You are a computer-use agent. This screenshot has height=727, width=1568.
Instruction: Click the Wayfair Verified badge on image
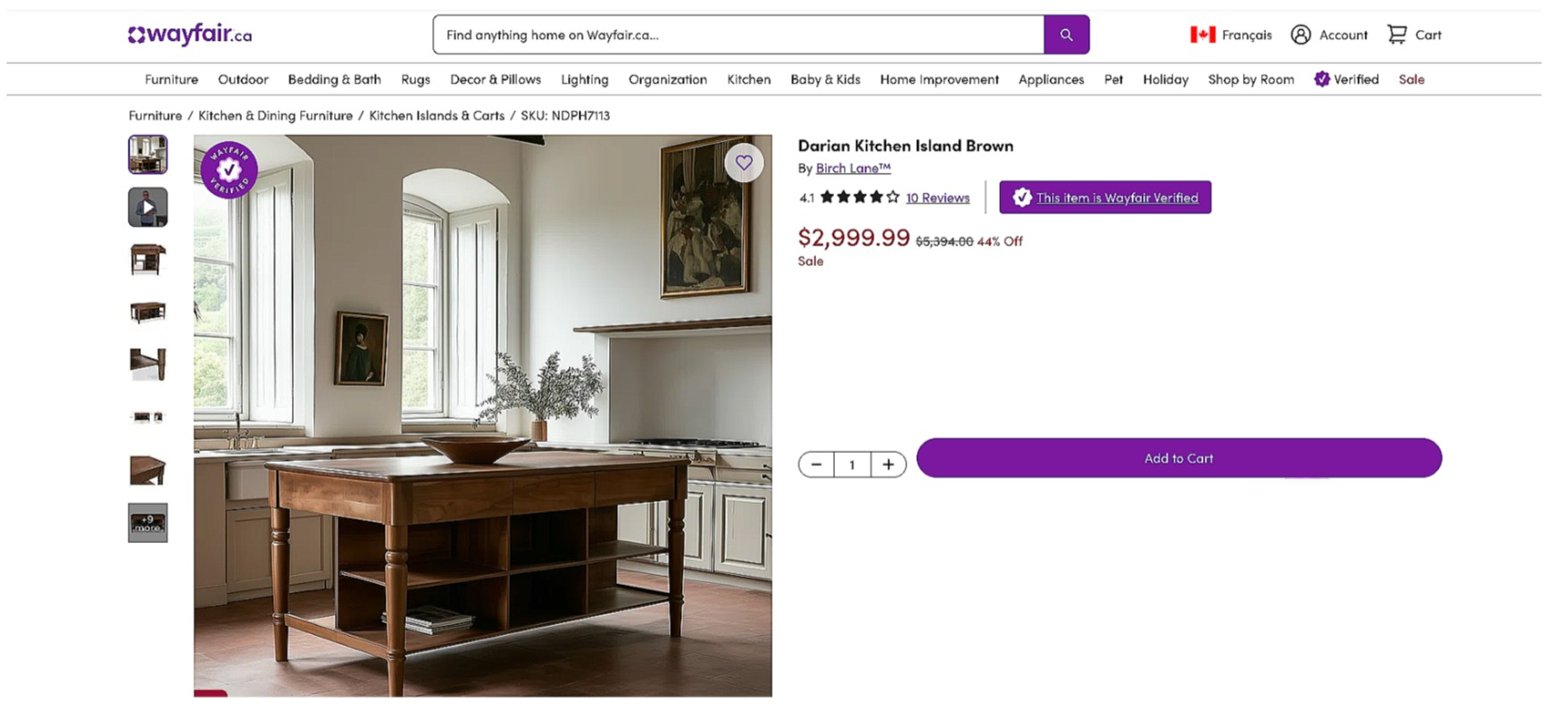point(229,170)
